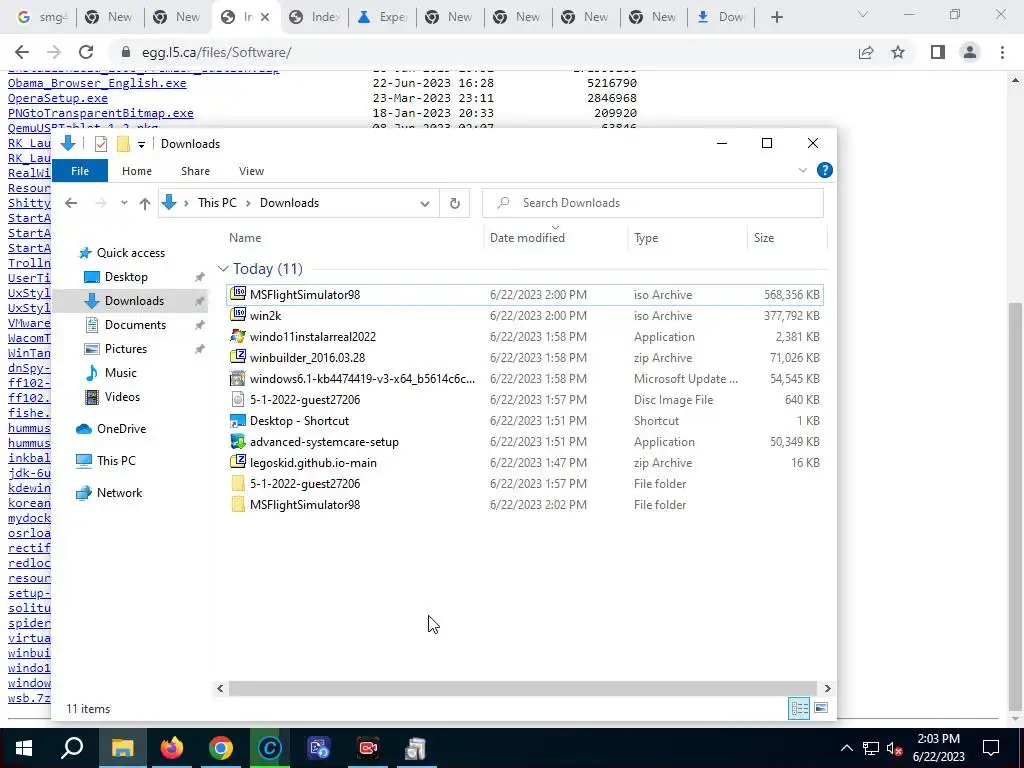Open notification center in taskbar
This screenshot has height=768, width=1024.
991,748
